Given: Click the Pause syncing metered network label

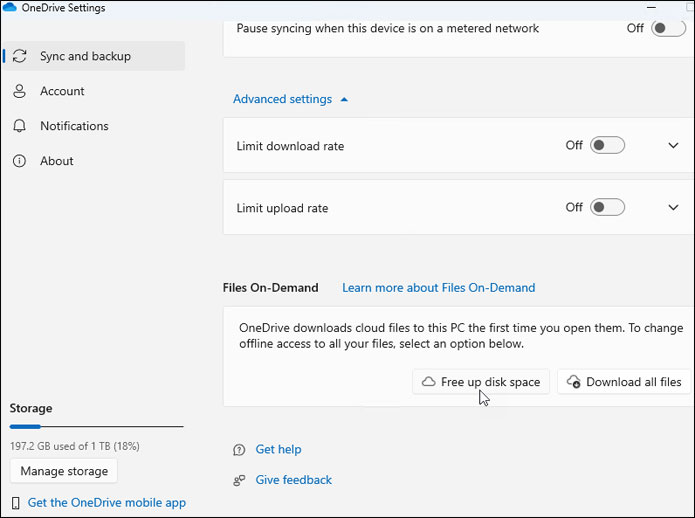Looking at the screenshot, I should click(x=388, y=28).
